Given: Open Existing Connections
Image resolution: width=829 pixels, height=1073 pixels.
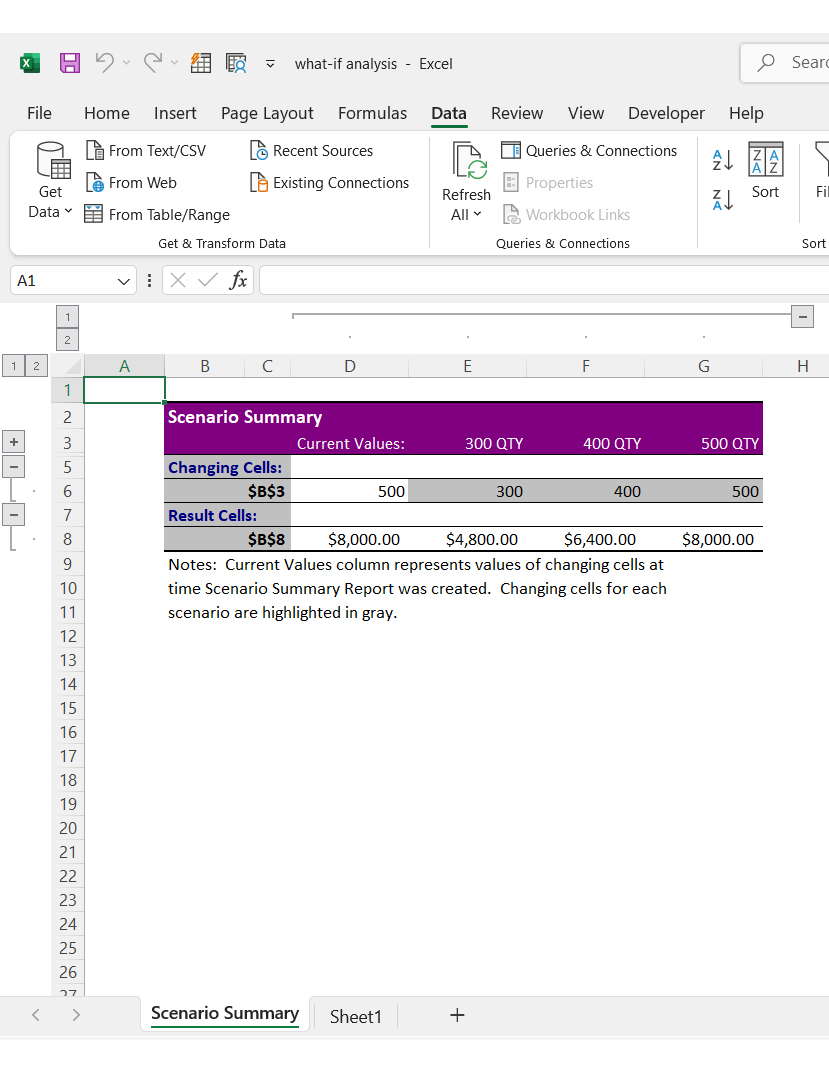Looking at the screenshot, I should (329, 183).
